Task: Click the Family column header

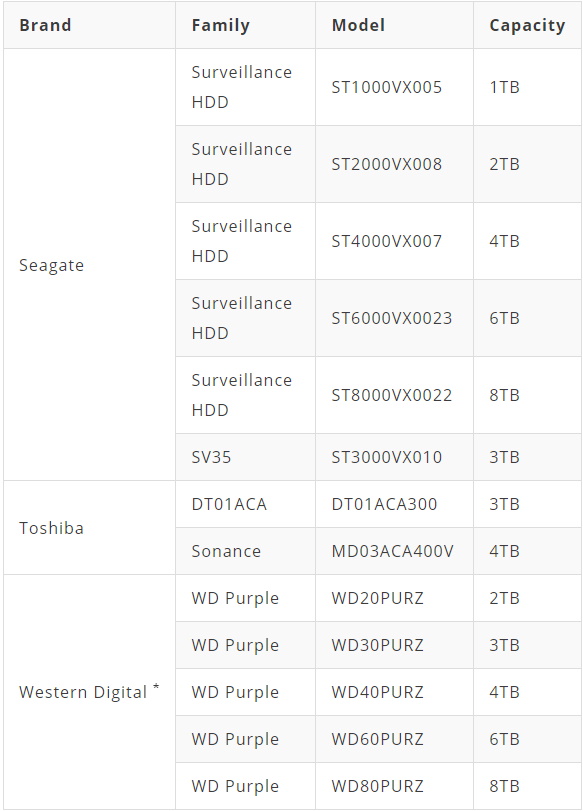Action: [220, 25]
